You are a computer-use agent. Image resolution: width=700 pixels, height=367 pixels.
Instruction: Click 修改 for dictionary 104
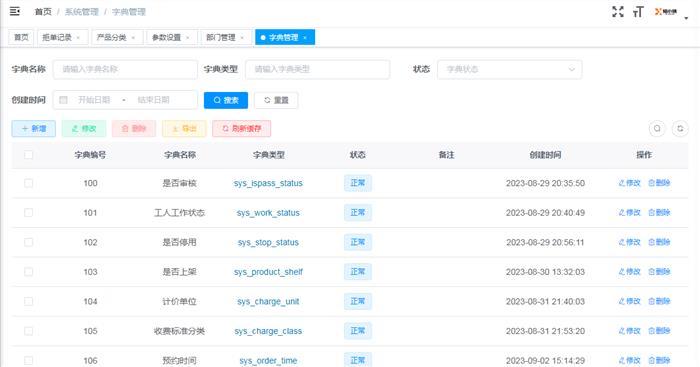(x=629, y=301)
